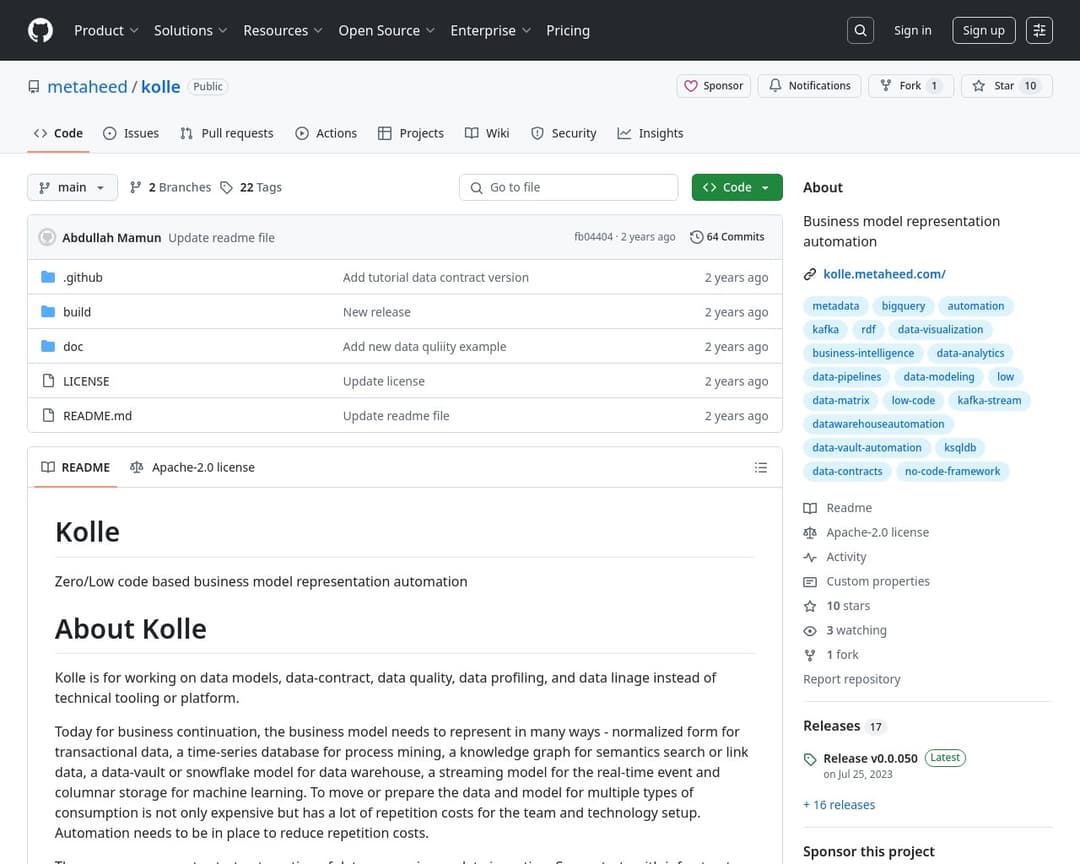Viewport: 1080px width, 864px height.
Task: Select the README tab above the content
Action: [76, 467]
